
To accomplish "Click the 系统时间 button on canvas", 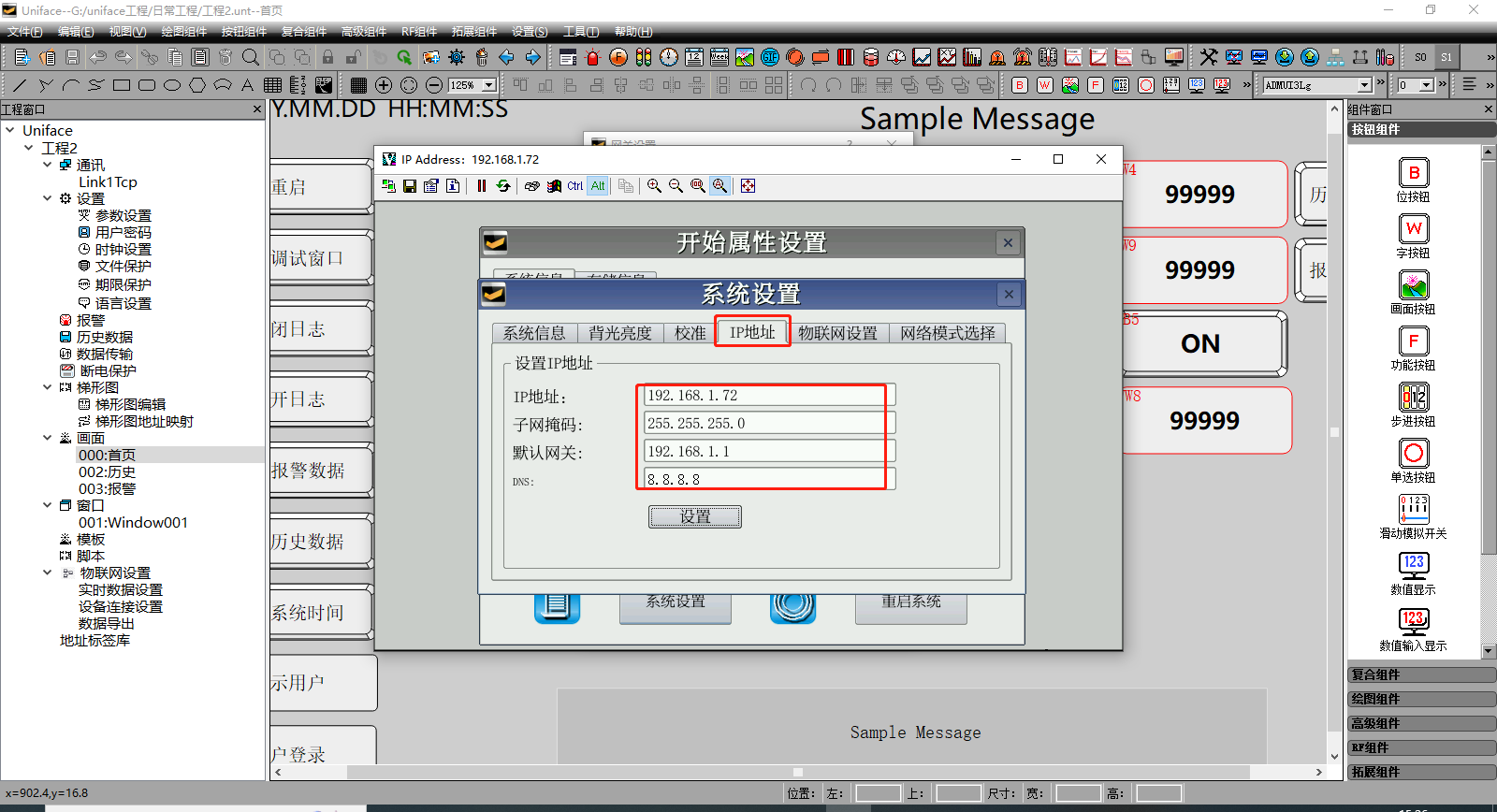I will point(321,613).
